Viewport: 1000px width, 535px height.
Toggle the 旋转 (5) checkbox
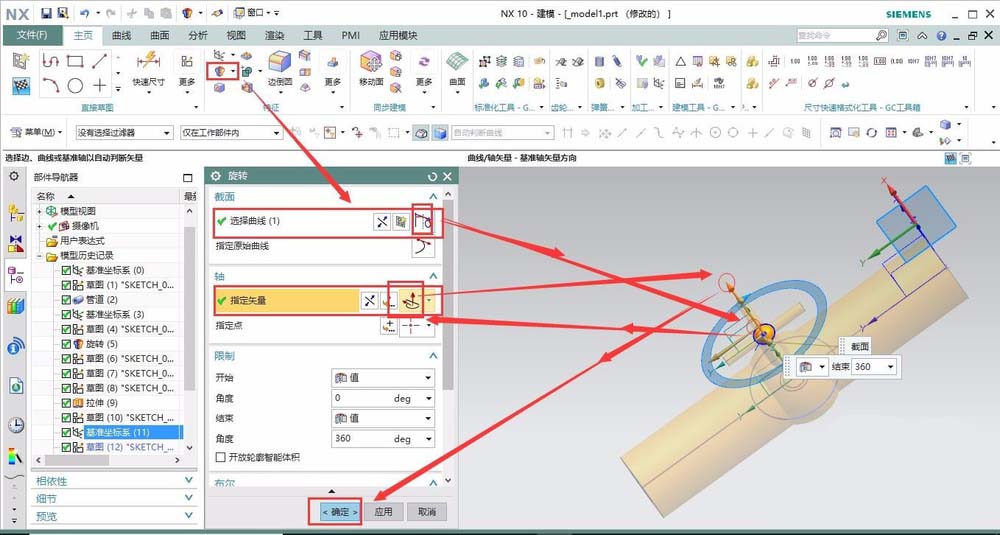pyautogui.click(x=66, y=344)
